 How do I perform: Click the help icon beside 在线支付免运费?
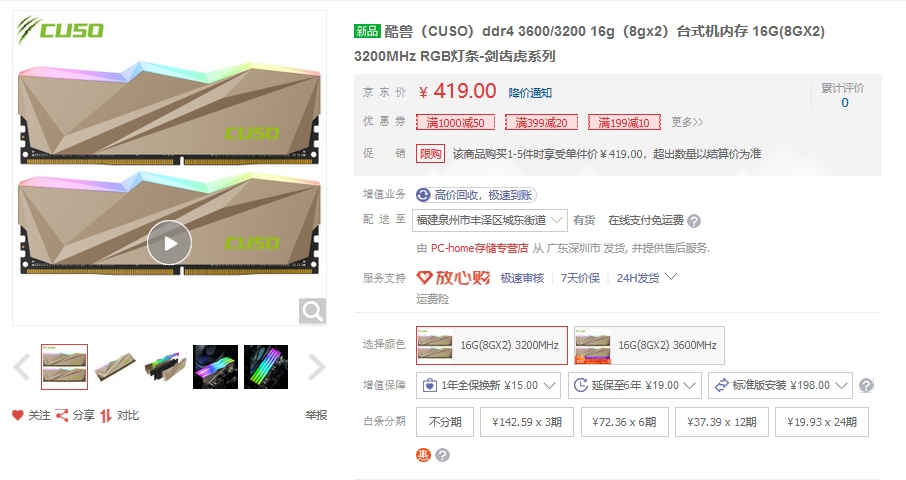695,221
